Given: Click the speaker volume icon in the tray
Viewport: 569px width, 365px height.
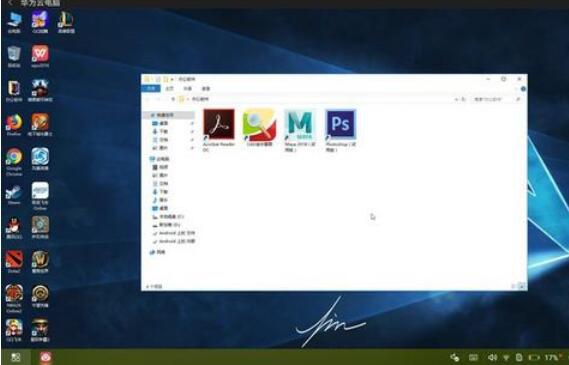Looking at the screenshot, I should pyautogui.click(x=492, y=358).
